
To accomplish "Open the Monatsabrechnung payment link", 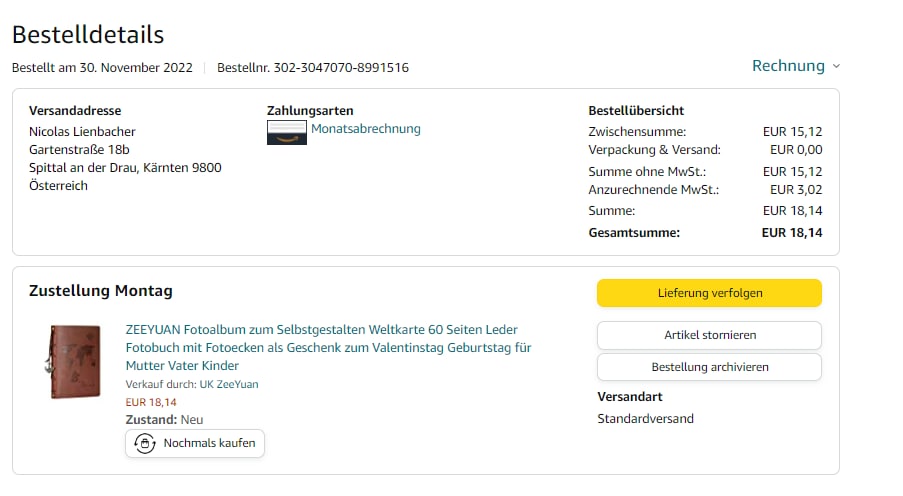I will point(366,128).
